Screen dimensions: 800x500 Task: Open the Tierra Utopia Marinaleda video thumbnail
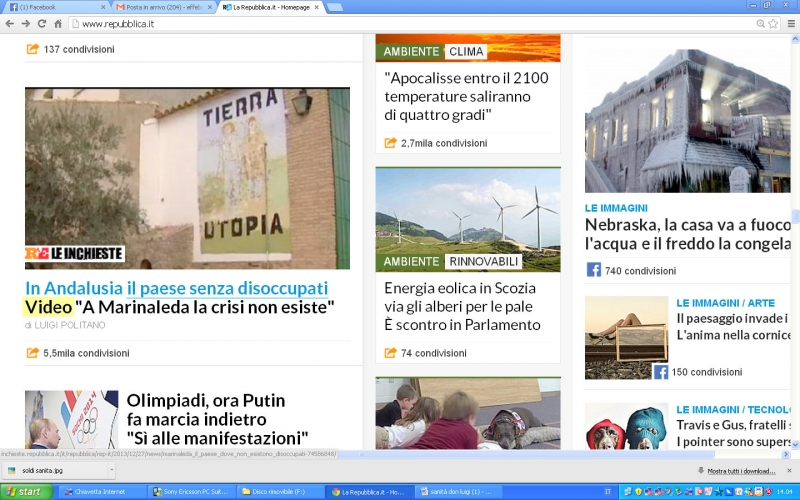coord(187,178)
